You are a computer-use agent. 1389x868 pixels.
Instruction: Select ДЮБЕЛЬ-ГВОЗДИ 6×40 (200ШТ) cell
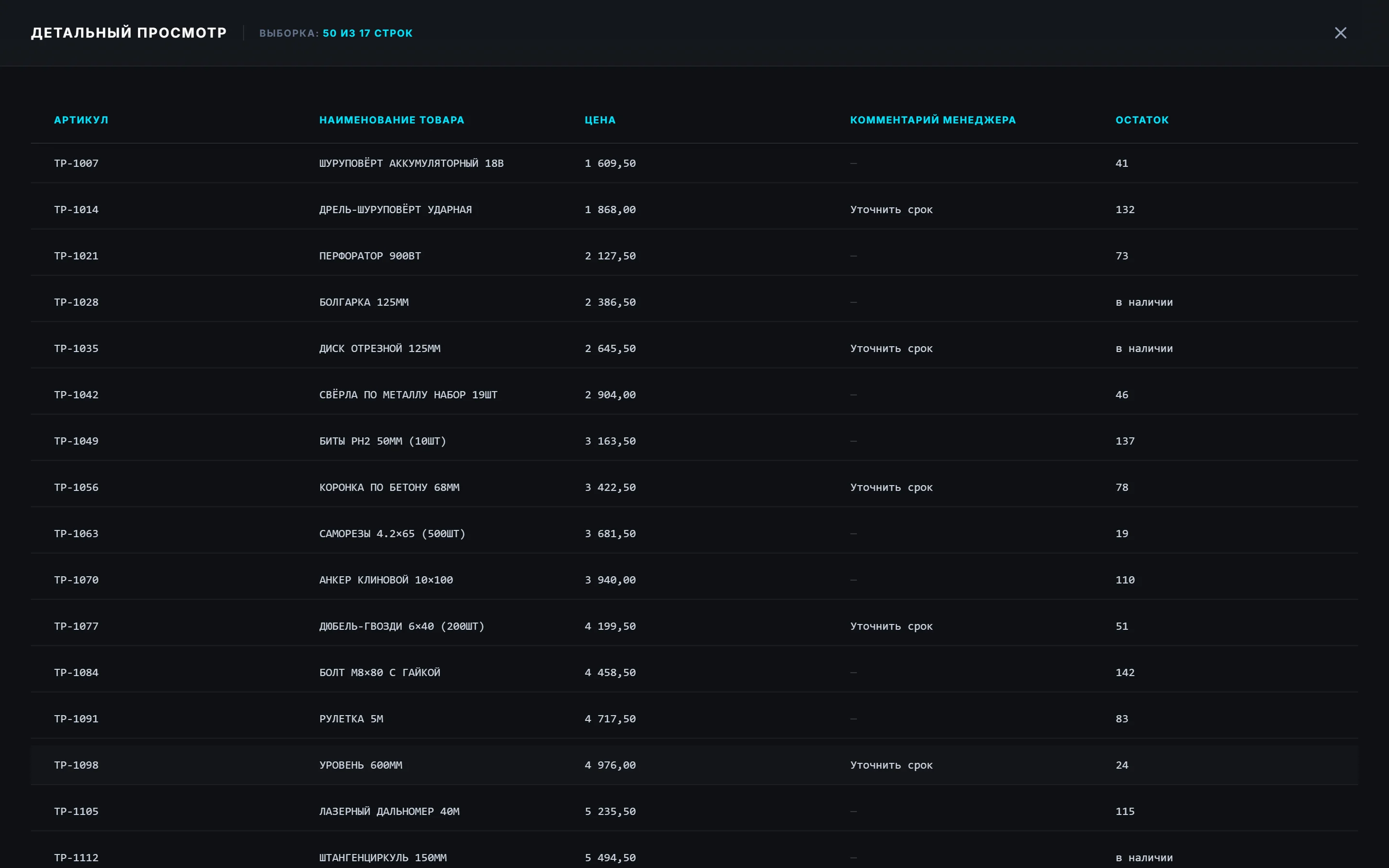[x=402, y=626]
